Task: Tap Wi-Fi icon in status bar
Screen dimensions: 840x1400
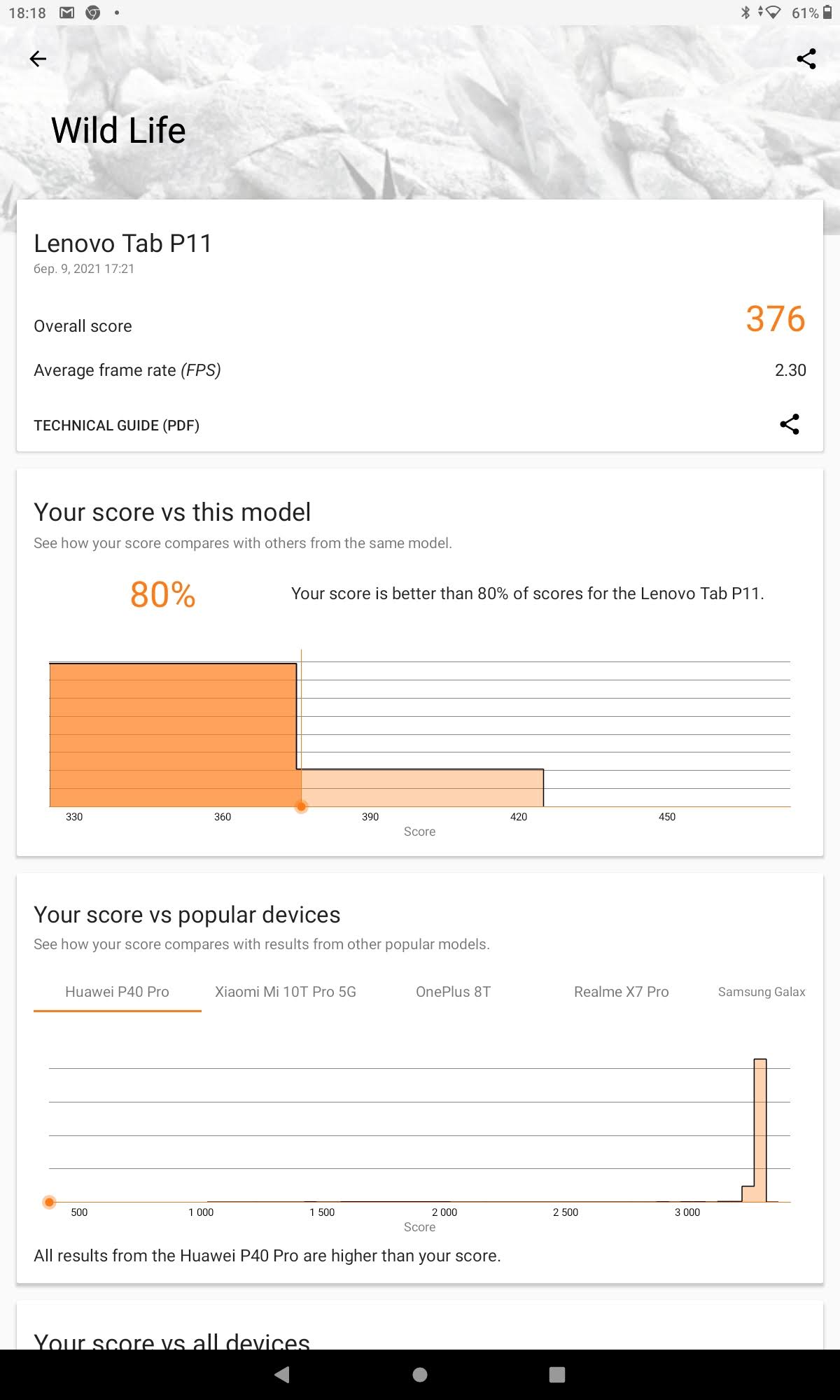Action: pyautogui.click(x=772, y=13)
